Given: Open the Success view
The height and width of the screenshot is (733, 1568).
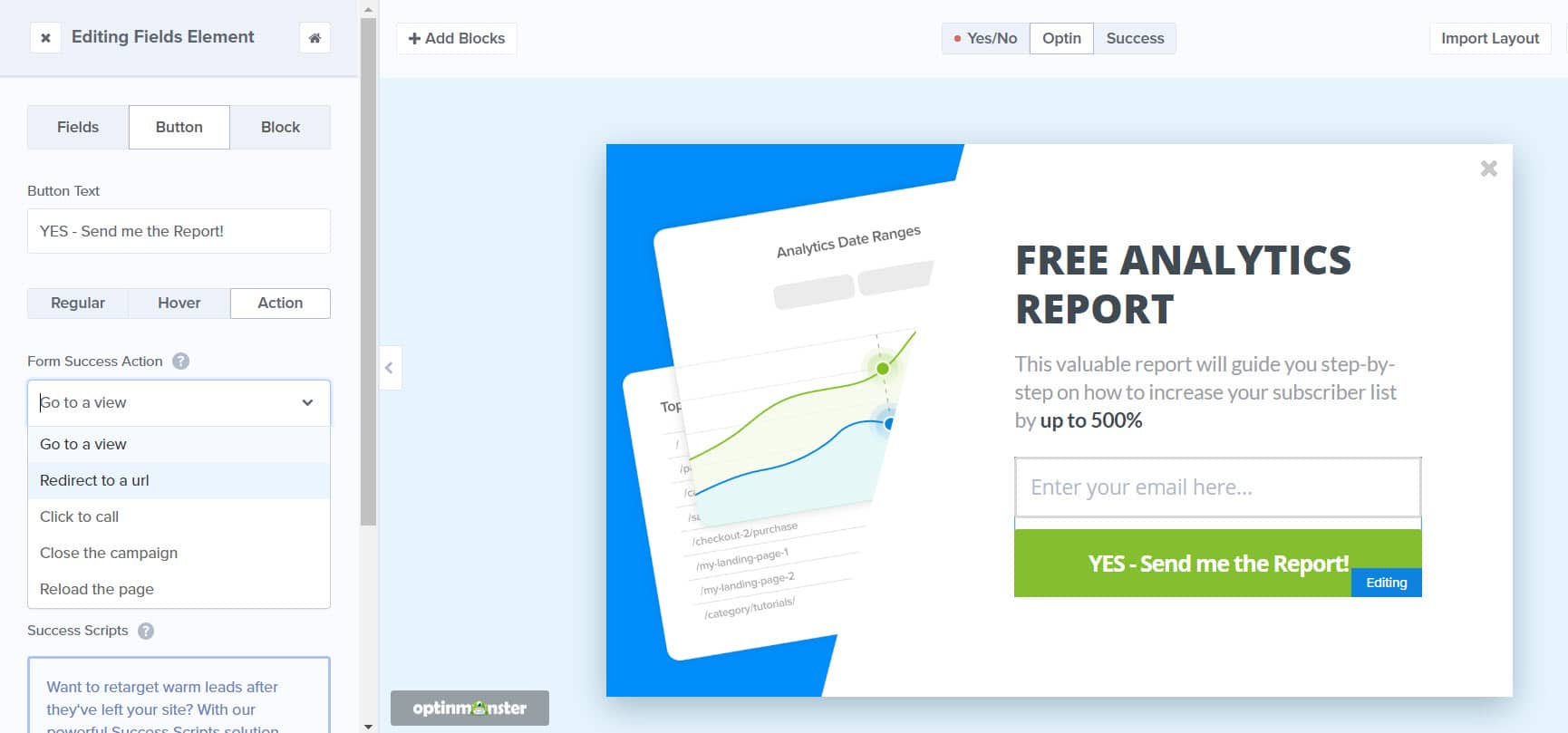Looking at the screenshot, I should click(x=1135, y=38).
